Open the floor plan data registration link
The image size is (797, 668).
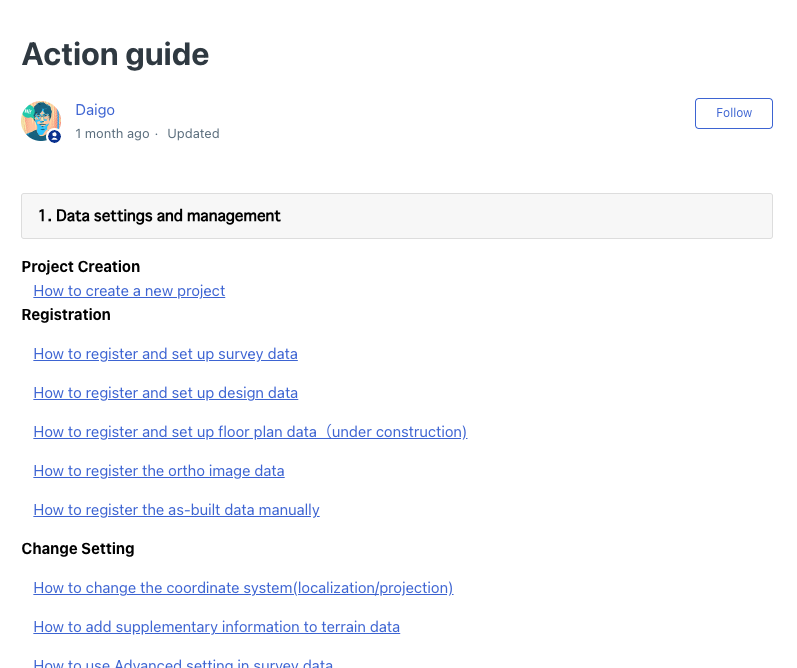pyautogui.click(x=250, y=432)
